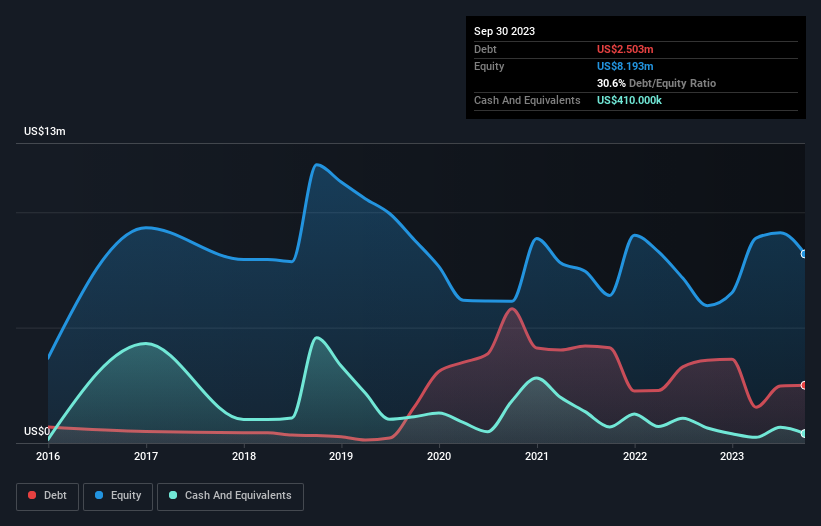Select the Debt endpoint marker on the red line
Viewport: 821px width, 526px height.
coord(804,385)
